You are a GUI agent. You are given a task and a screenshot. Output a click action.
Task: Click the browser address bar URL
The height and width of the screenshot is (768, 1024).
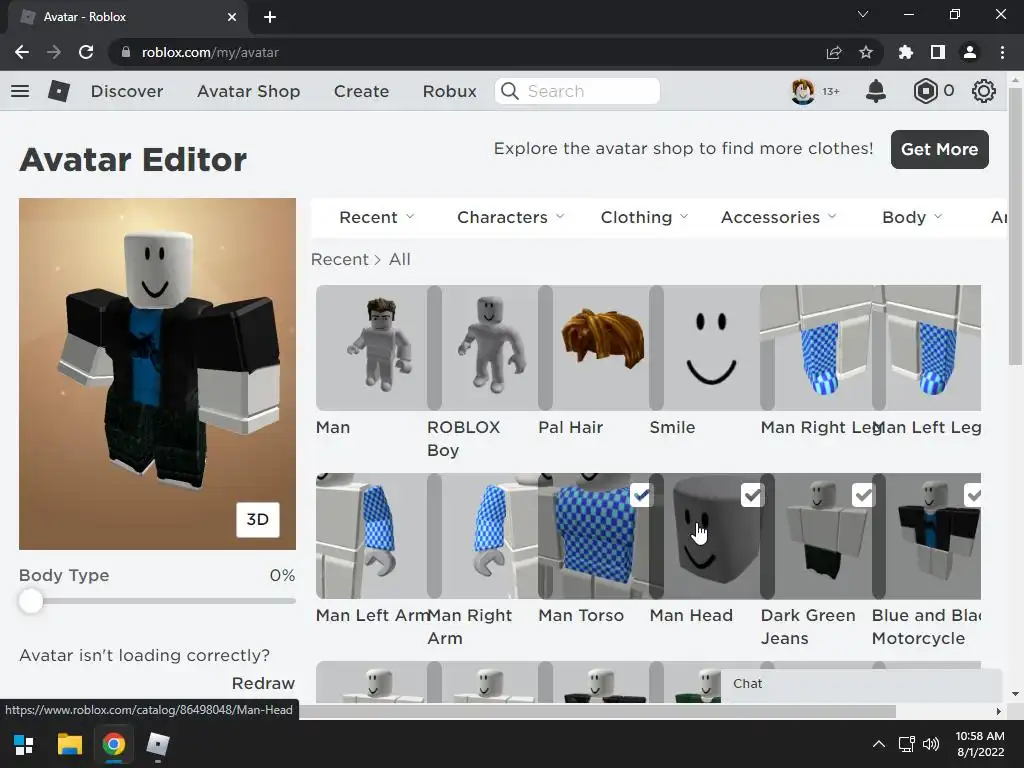(x=210, y=52)
